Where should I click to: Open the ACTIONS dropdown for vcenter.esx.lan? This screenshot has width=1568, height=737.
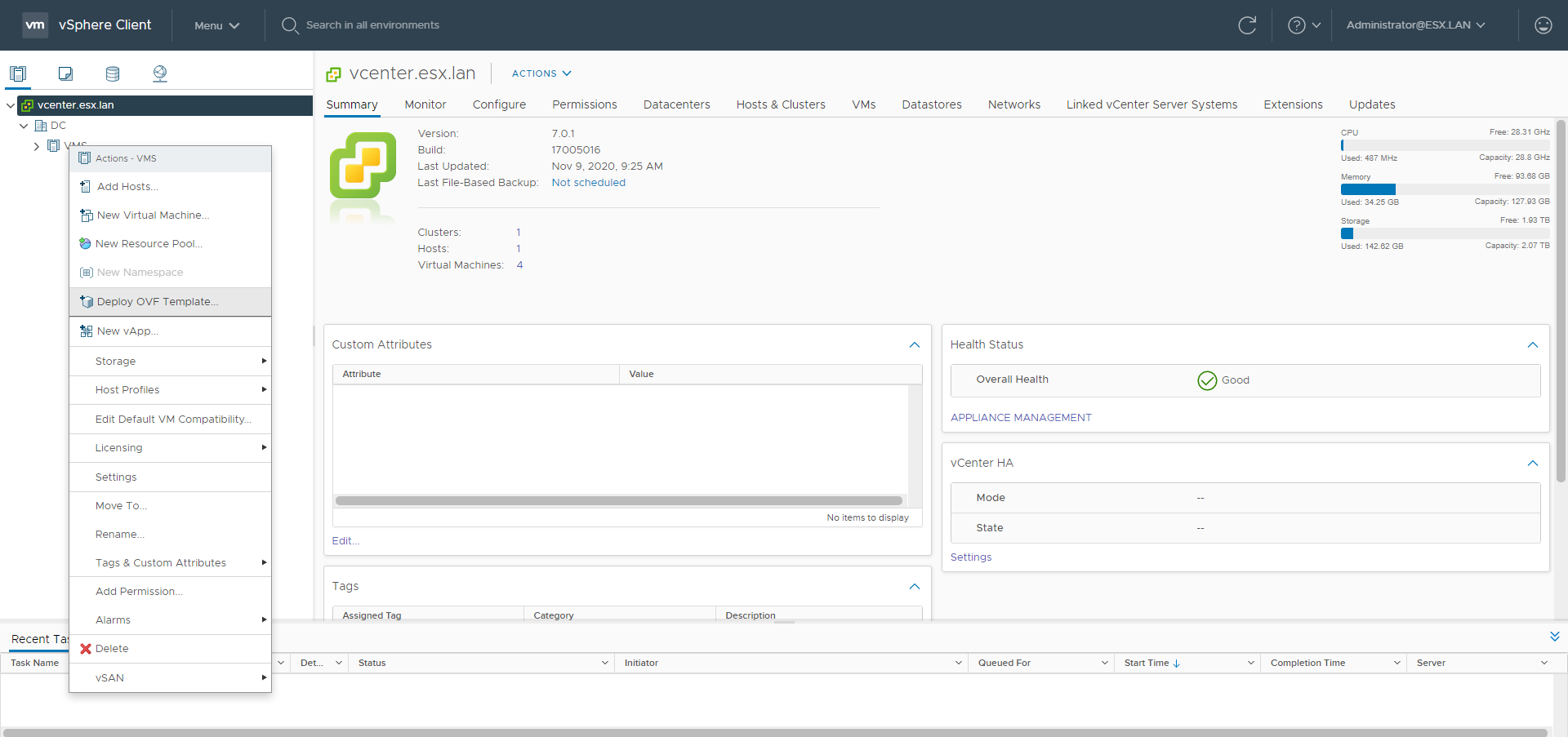click(541, 73)
